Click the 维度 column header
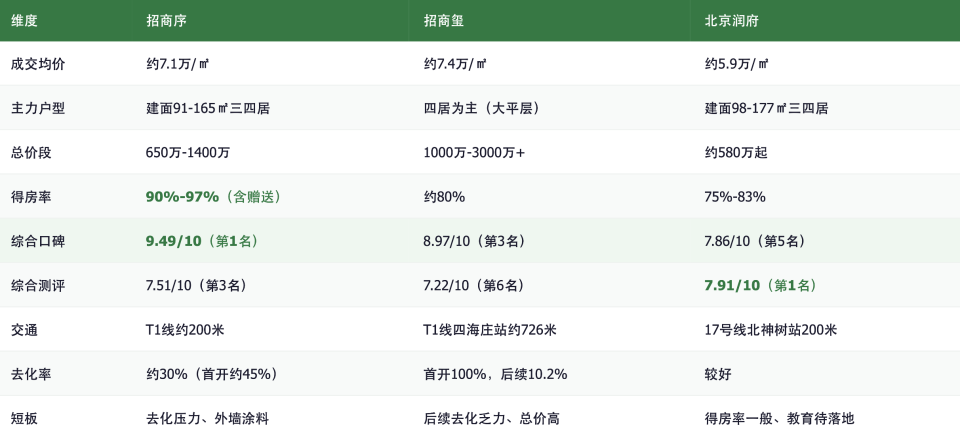Viewport: 960px width, 438px height. (24, 20)
